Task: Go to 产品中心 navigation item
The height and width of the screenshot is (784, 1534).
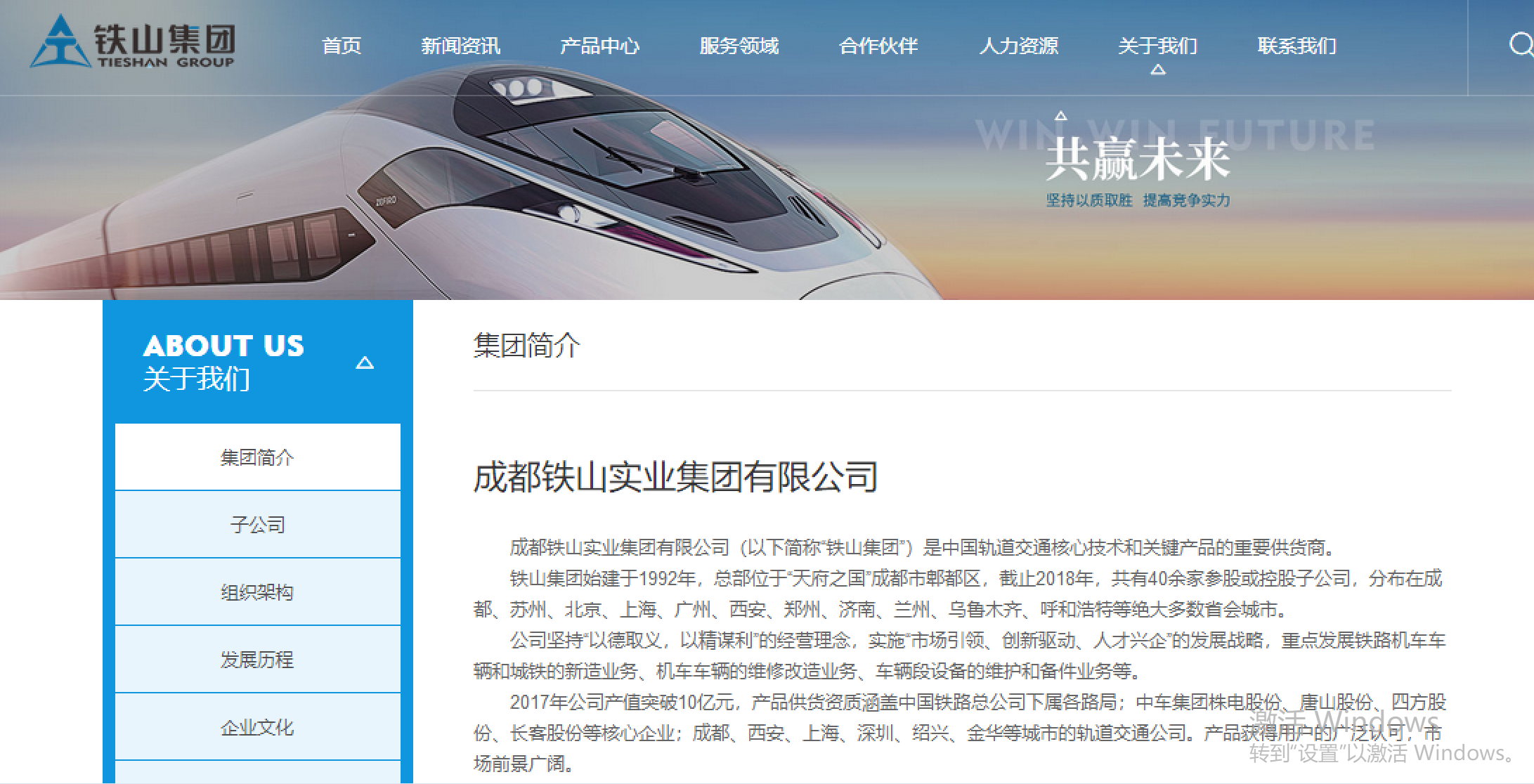Action: point(599,46)
